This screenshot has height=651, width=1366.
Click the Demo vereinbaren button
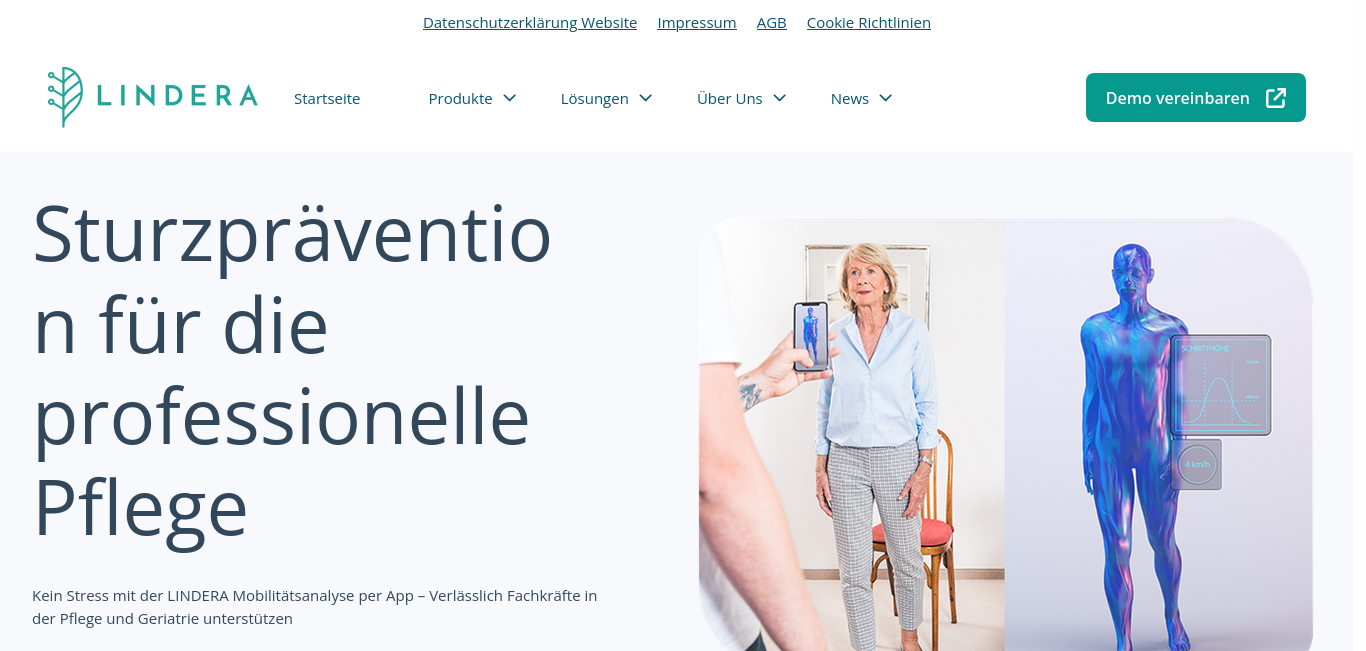click(x=1196, y=98)
